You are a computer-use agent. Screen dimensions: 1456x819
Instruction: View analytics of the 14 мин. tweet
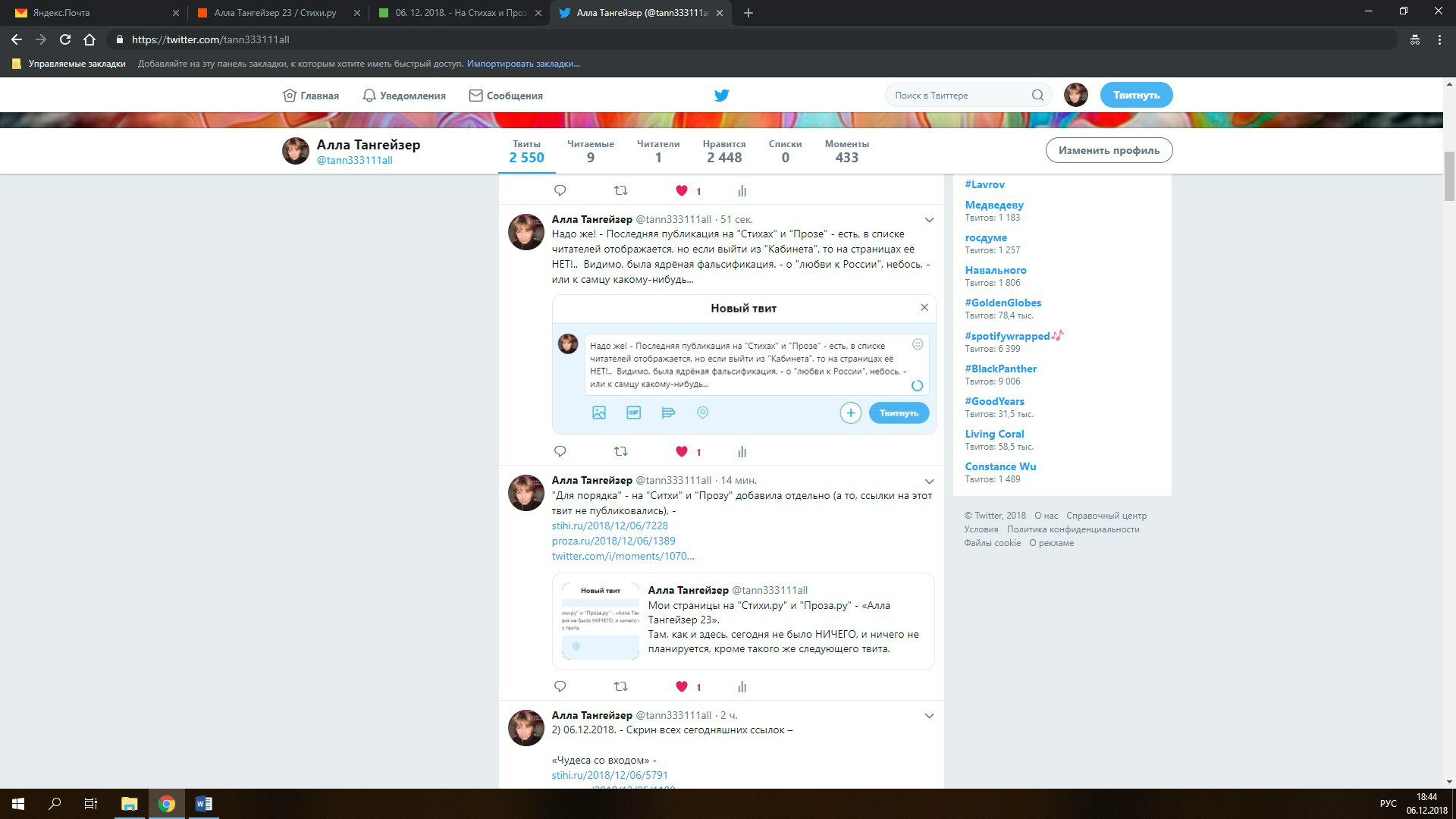[x=742, y=686]
